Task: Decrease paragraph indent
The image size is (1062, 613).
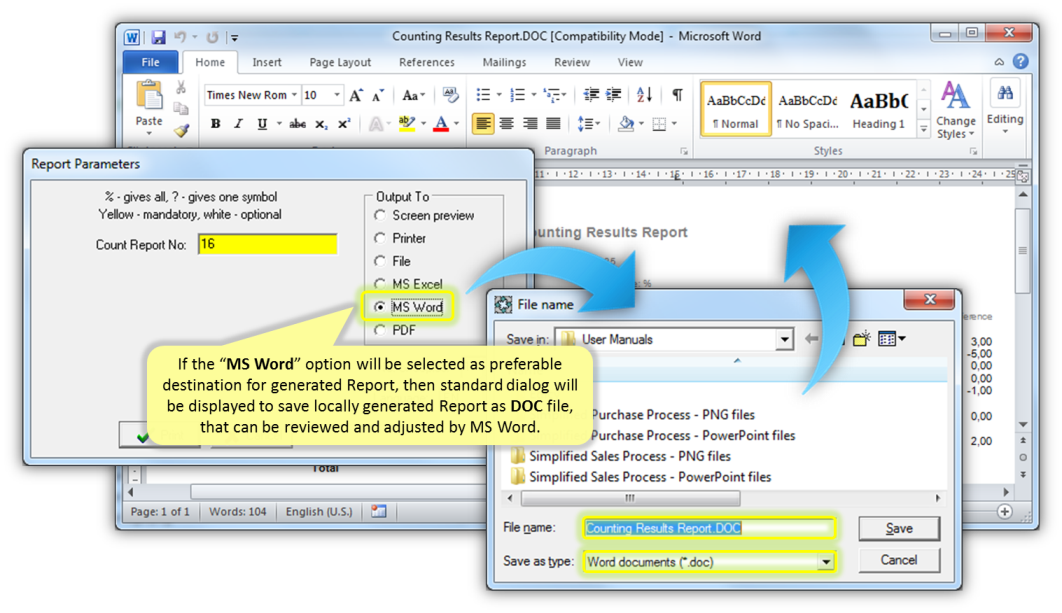Action: click(591, 95)
